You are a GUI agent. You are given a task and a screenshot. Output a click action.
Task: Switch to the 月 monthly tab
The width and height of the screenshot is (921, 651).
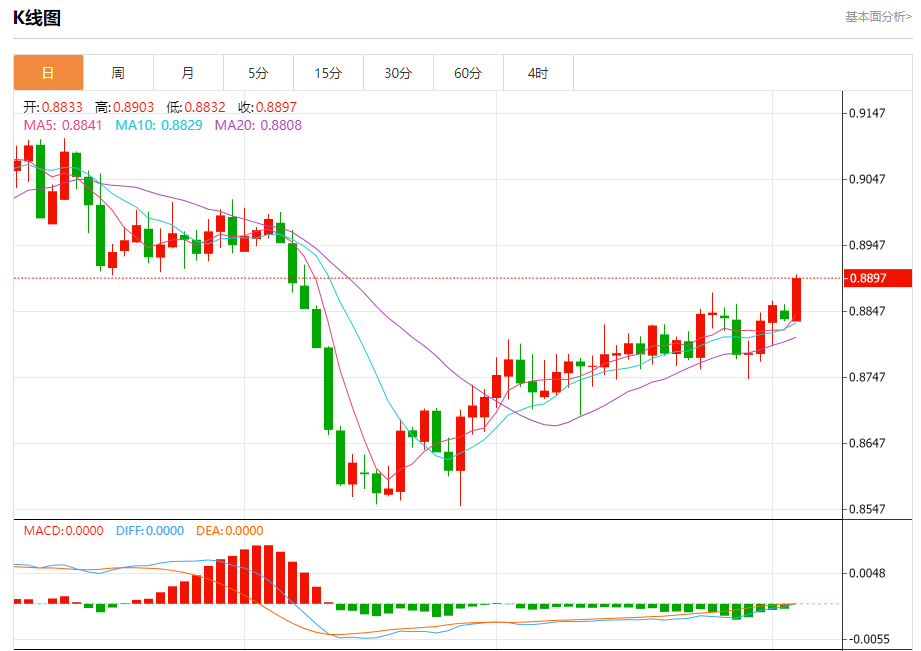coord(188,73)
